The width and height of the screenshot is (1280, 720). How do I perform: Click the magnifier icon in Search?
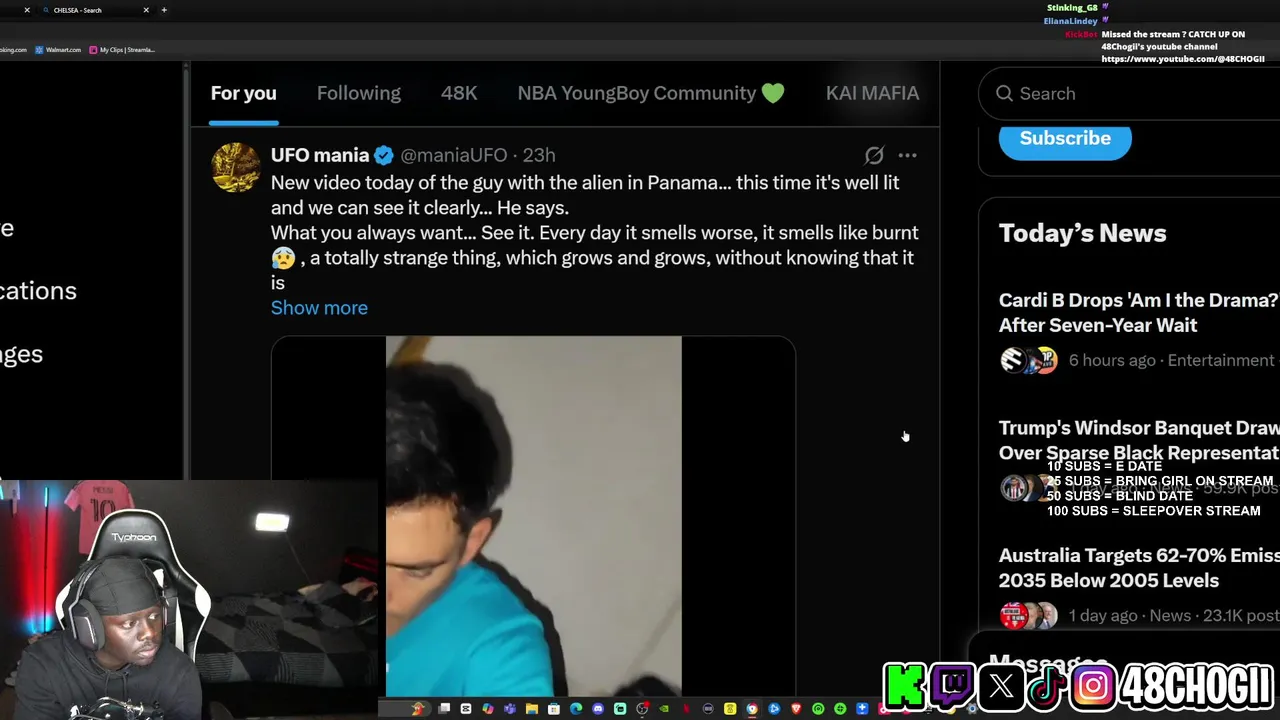(1004, 93)
